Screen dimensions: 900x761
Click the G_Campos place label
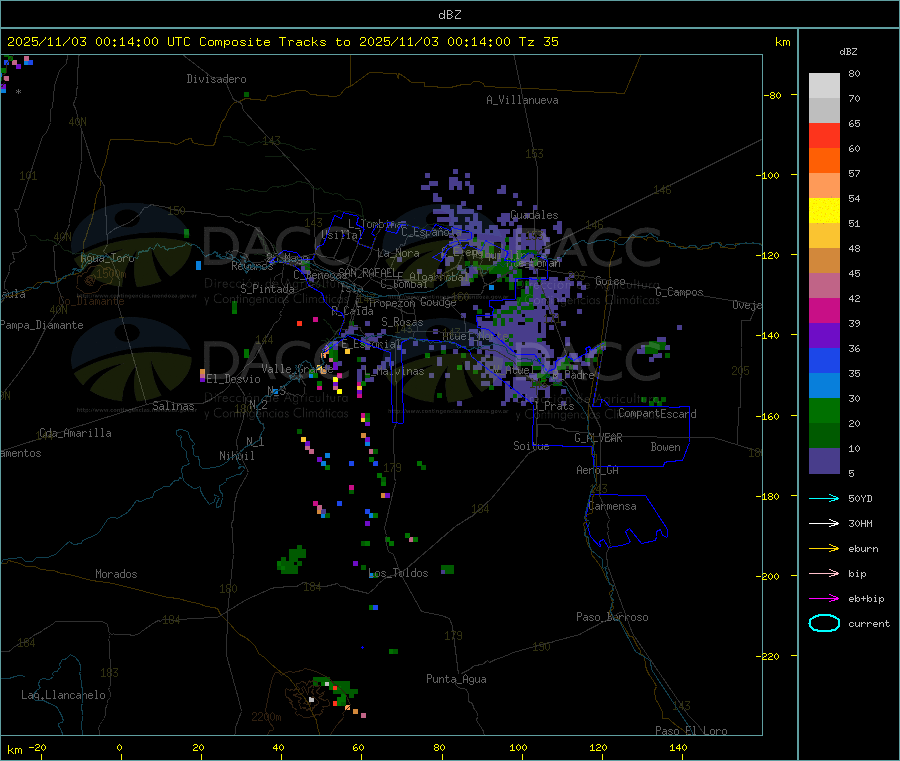[679, 292]
